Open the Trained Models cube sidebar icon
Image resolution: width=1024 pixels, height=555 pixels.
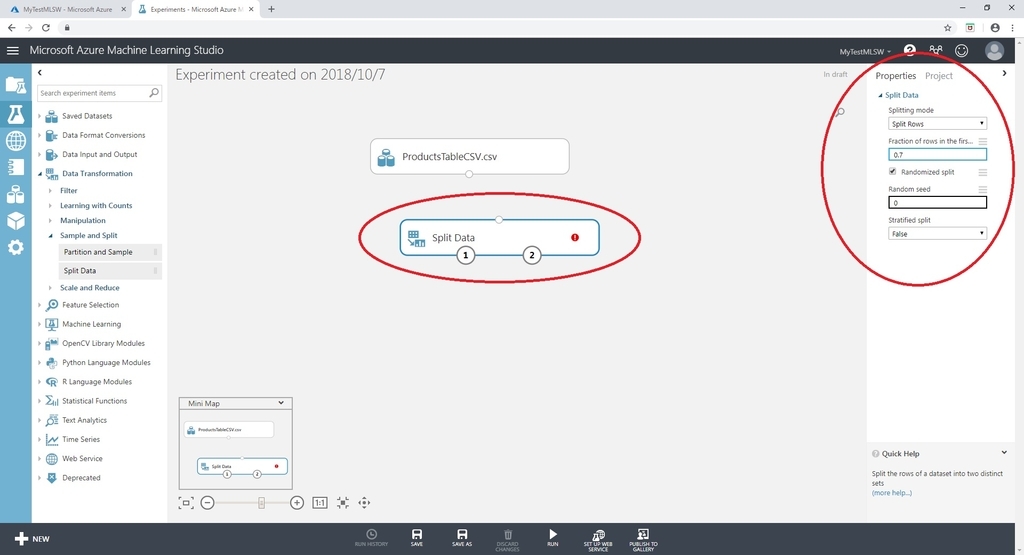point(16,221)
